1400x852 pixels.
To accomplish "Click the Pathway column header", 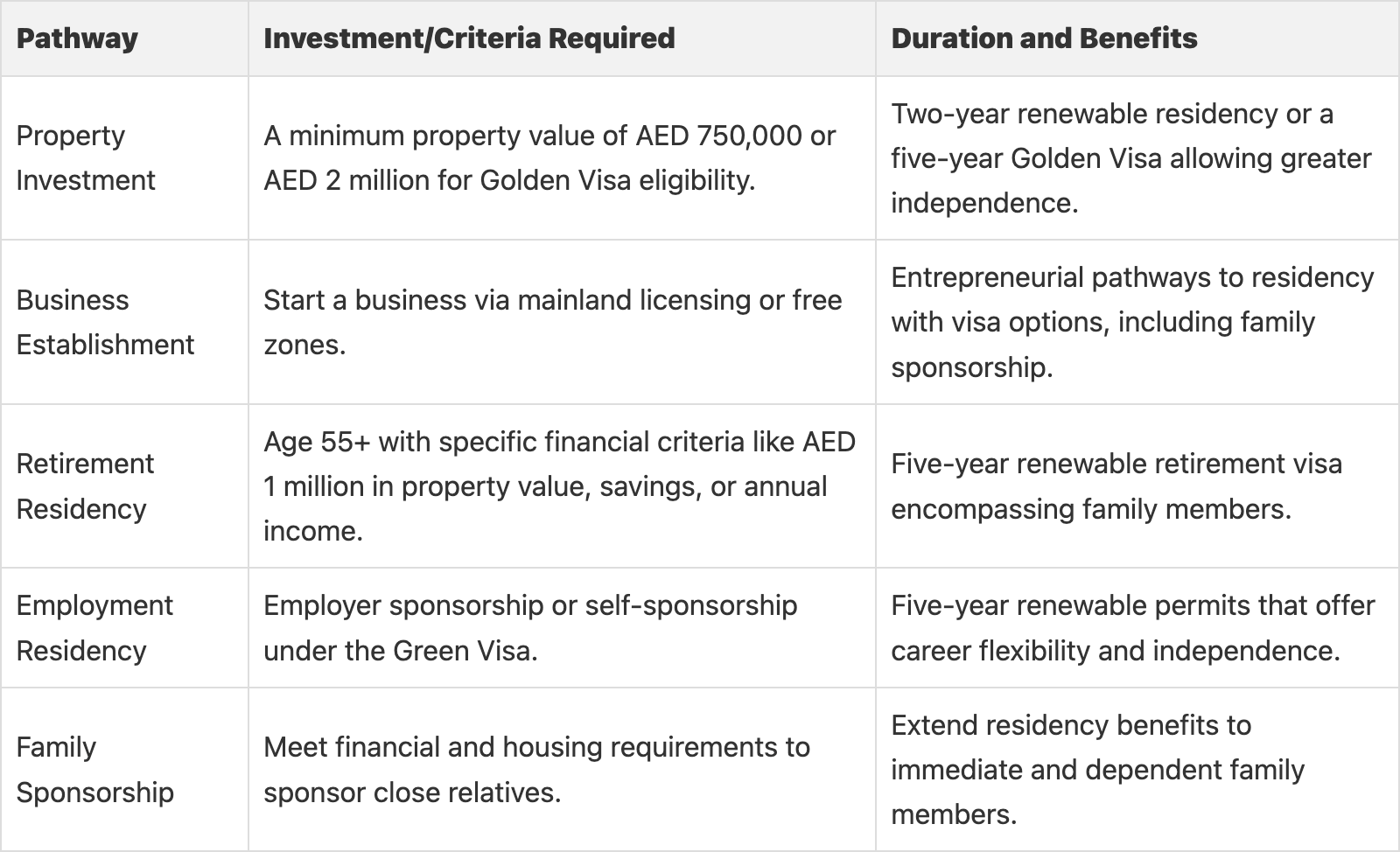I will pyautogui.click(x=77, y=38).
